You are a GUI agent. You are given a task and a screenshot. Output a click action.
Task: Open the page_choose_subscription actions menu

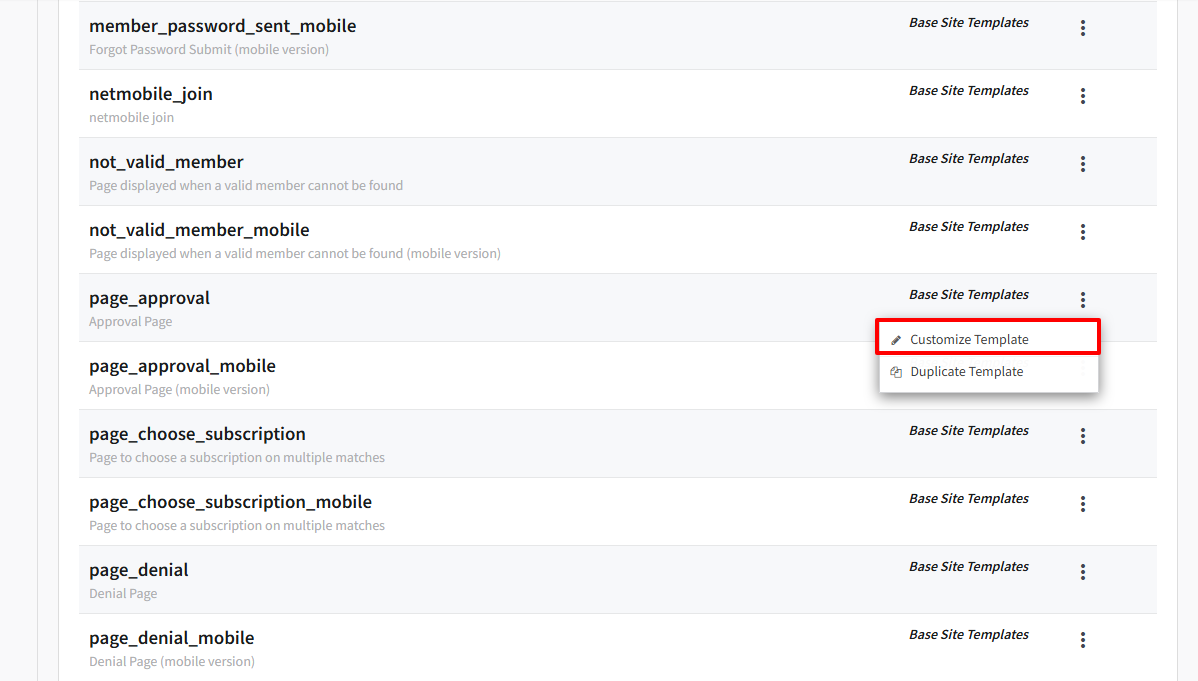[1082, 436]
